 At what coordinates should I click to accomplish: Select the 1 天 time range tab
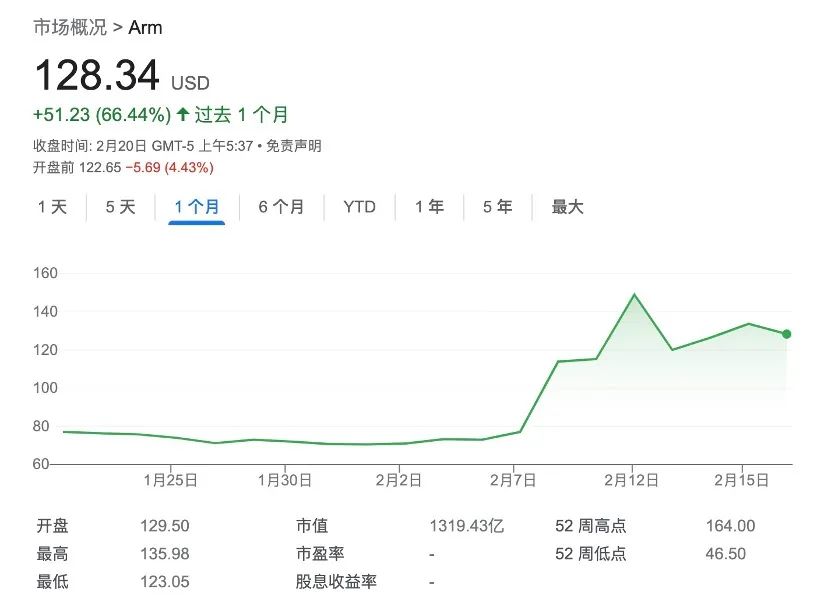53,206
